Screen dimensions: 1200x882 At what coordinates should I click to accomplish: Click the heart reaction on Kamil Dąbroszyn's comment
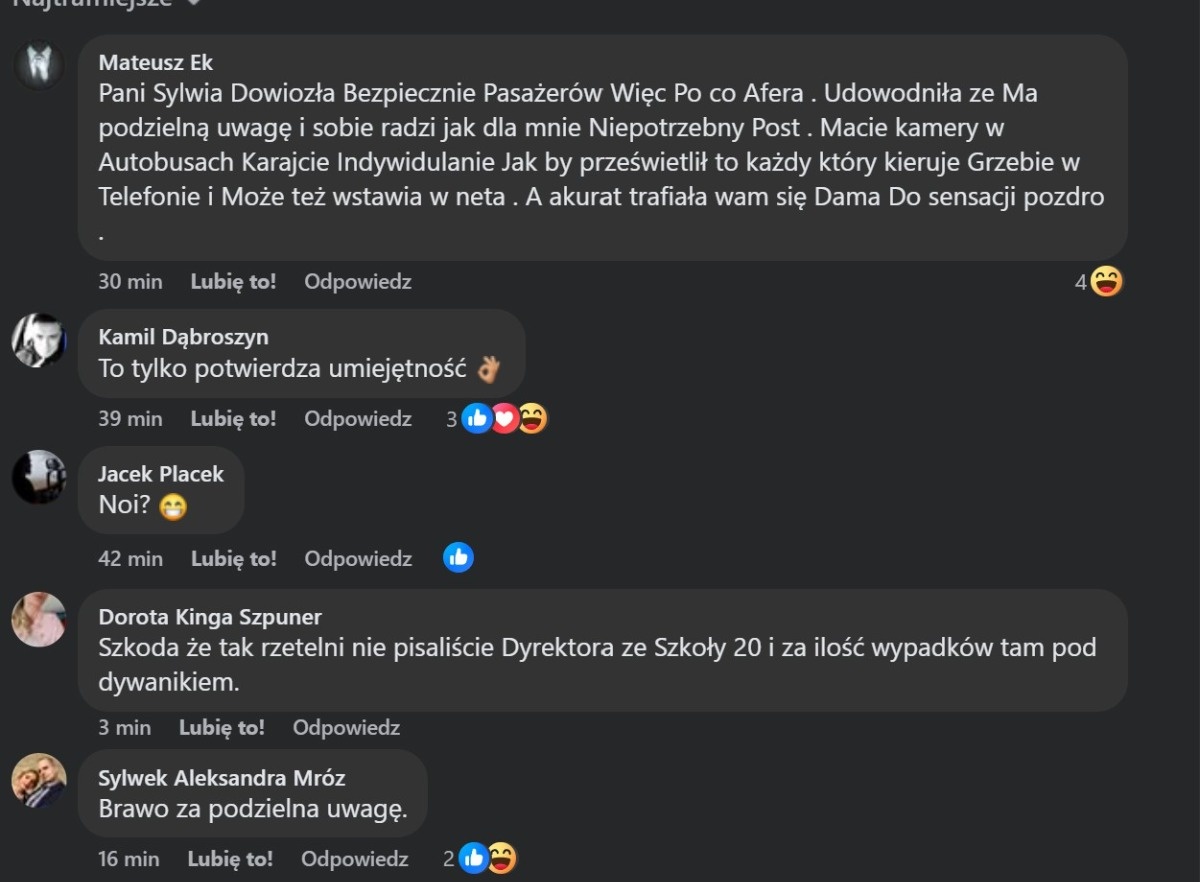pos(505,419)
